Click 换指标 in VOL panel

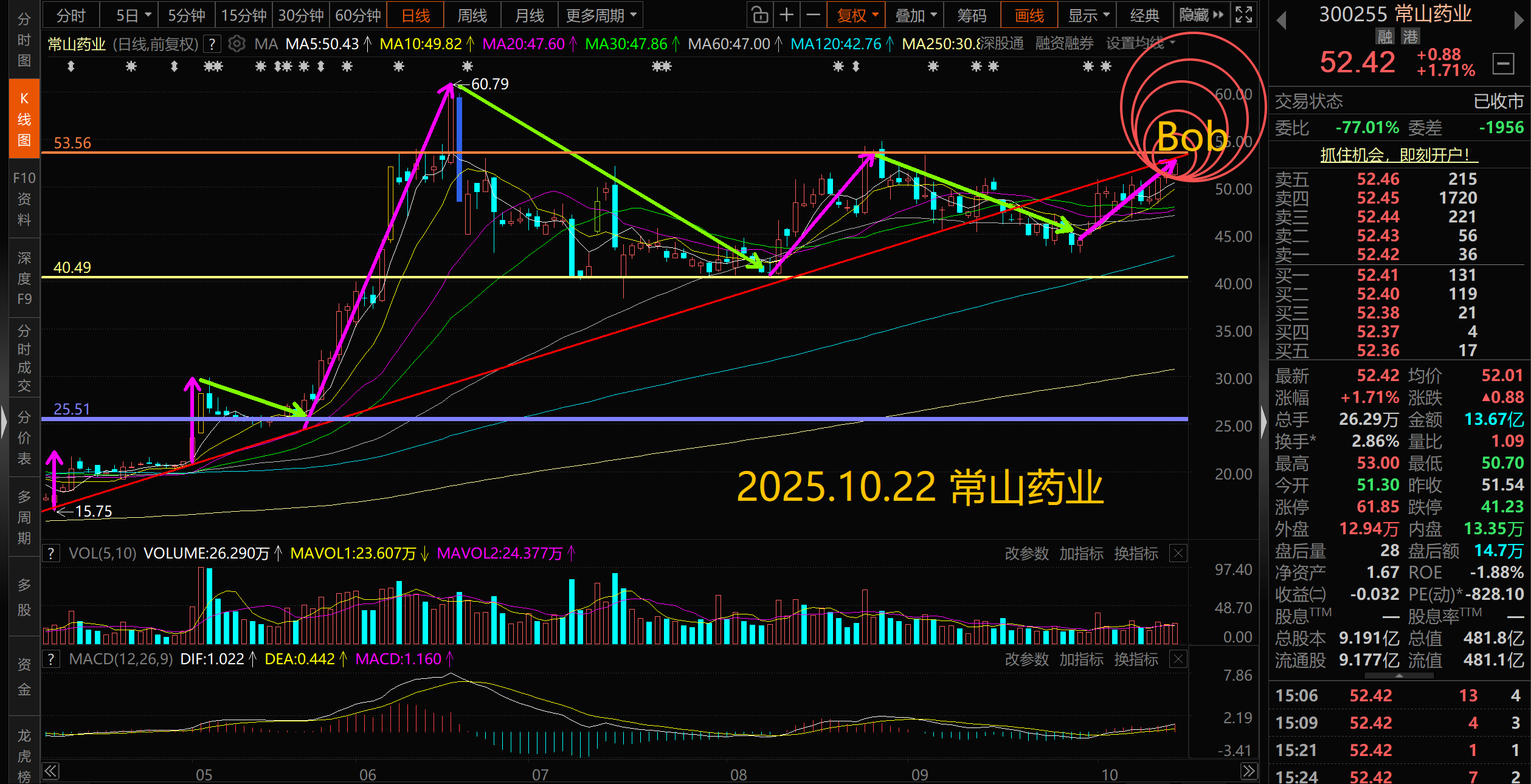click(x=1135, y=554)
